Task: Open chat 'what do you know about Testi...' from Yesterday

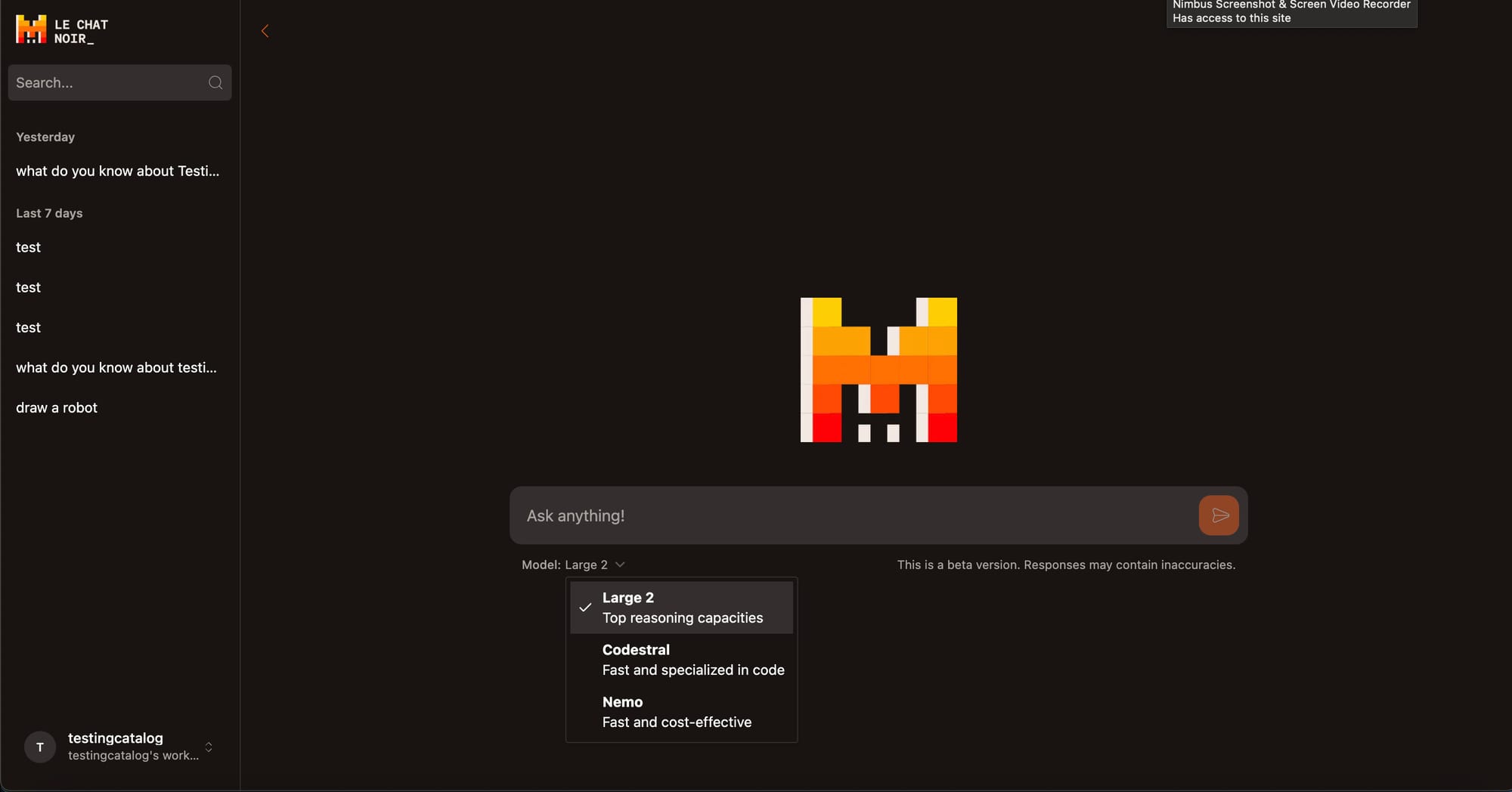Action: (118, 171)
